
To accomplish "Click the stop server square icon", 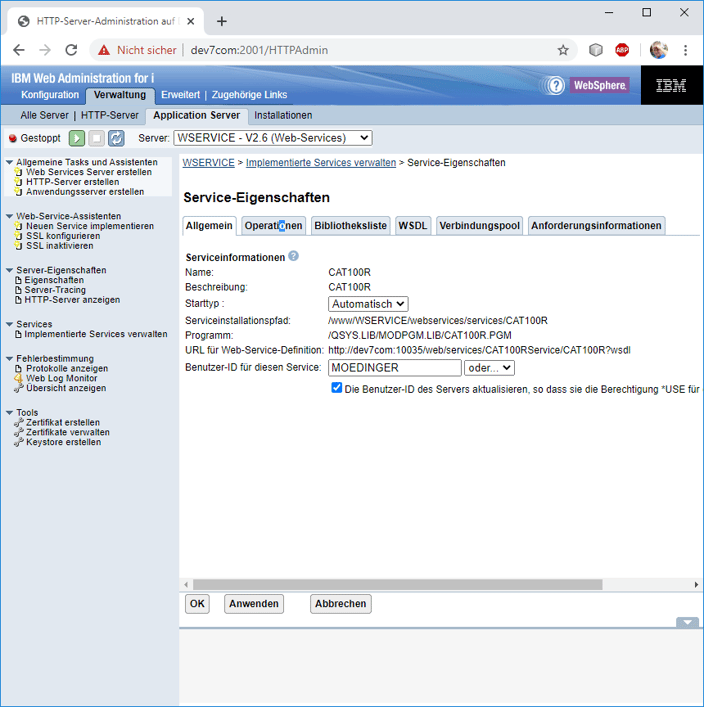I will 97,138.
